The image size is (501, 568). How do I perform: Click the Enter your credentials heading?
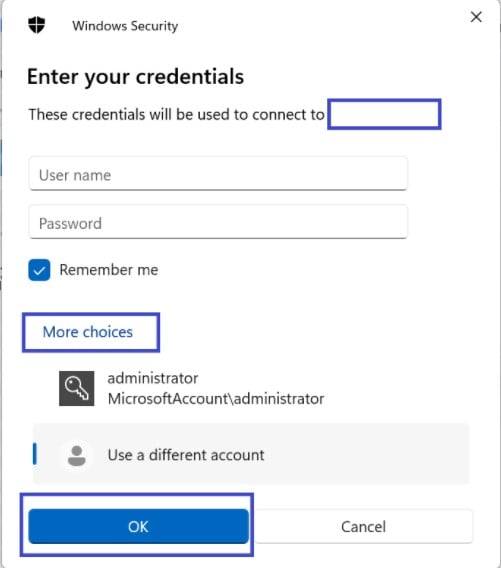click(x=135, y=76)
